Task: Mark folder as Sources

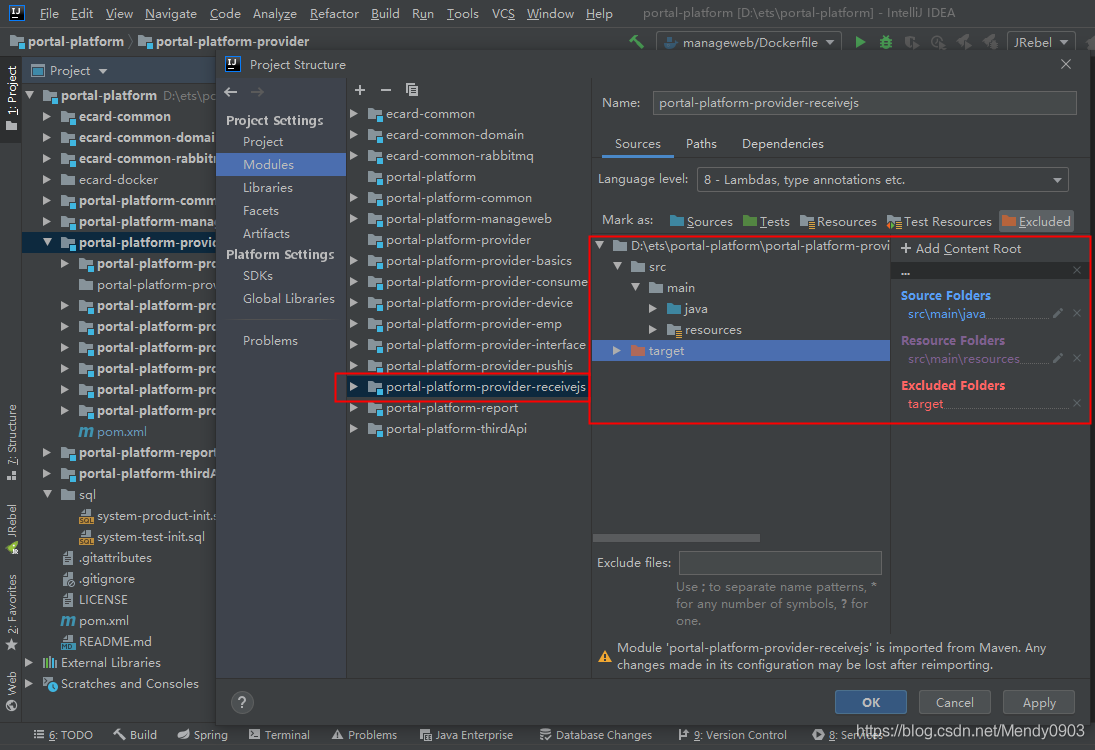Action: (701, 221)
